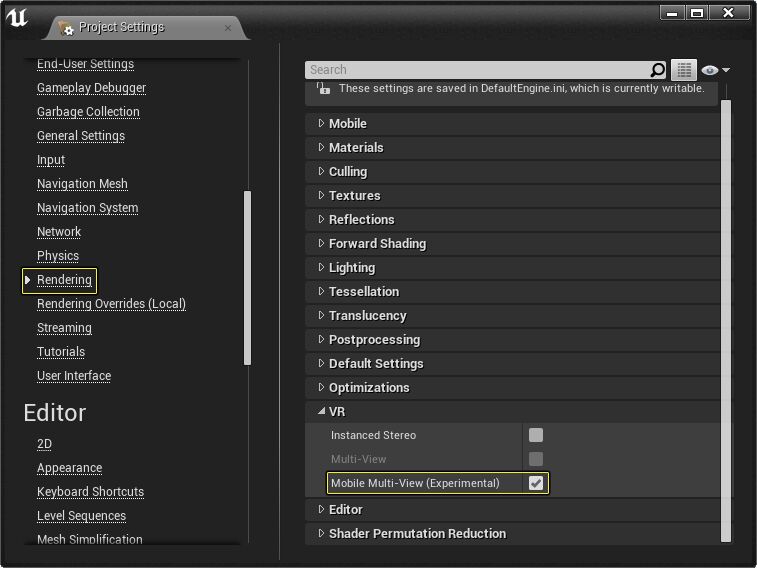Enable the Instanced Stereo checkbox
This screenshot has width=757, height=568.
(x=535, y=435)
